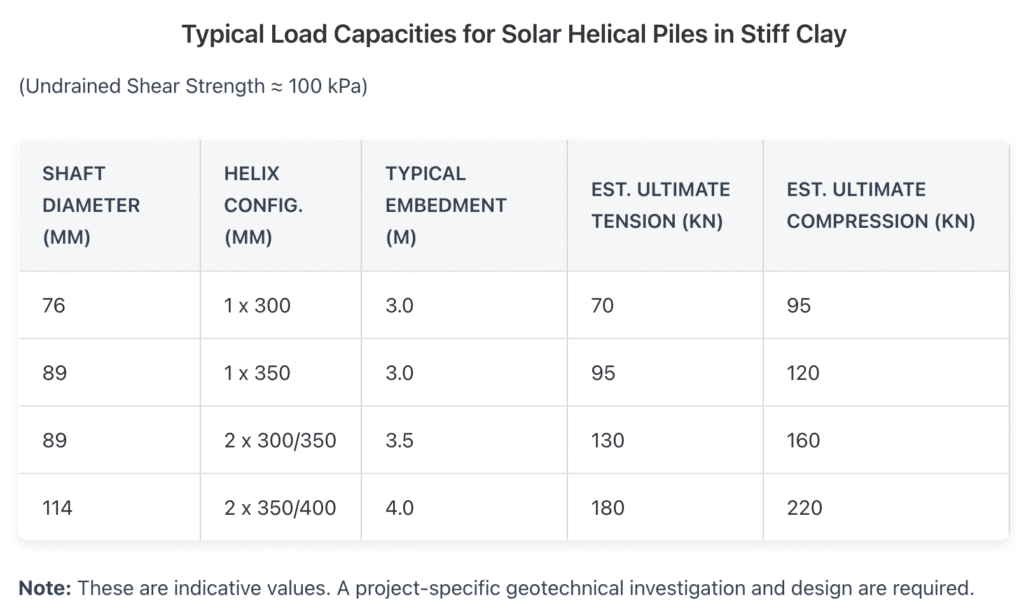Image resolution: width=1024 pixels, height=616 pixels.
Task: Click the 160 compression value cell
Action: (803, 440)
